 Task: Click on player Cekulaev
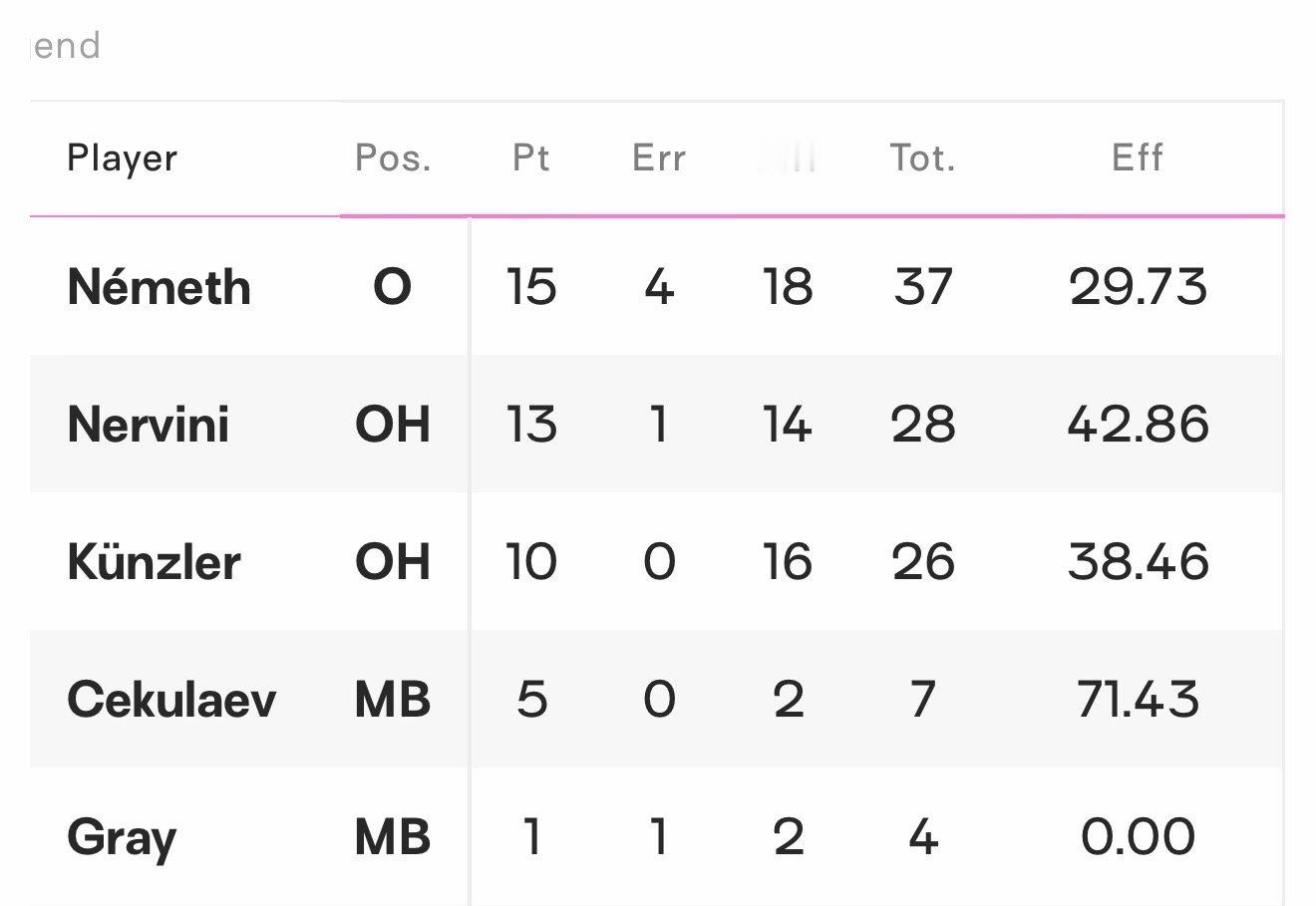click(170, 700)
